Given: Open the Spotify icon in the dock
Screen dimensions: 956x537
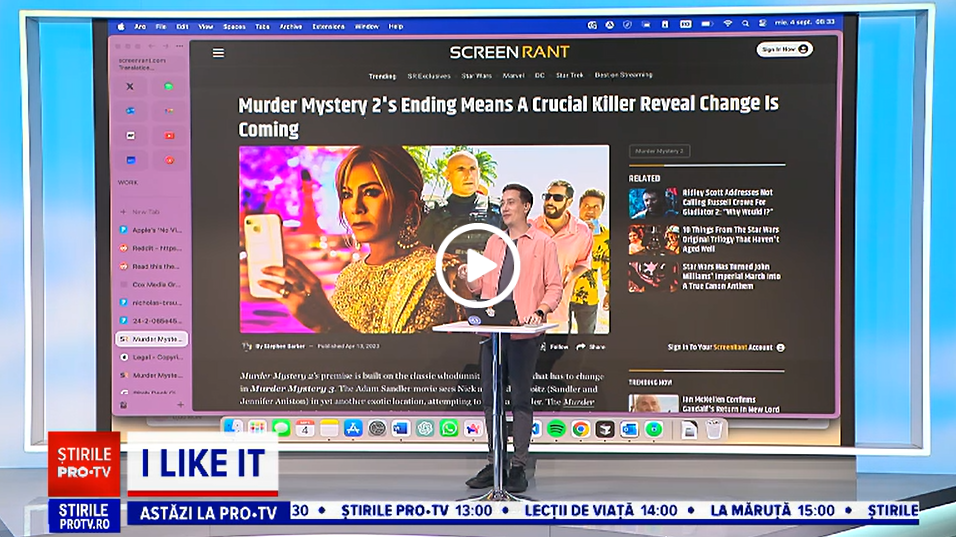Looking at the screenshot, I should point(556,429).
